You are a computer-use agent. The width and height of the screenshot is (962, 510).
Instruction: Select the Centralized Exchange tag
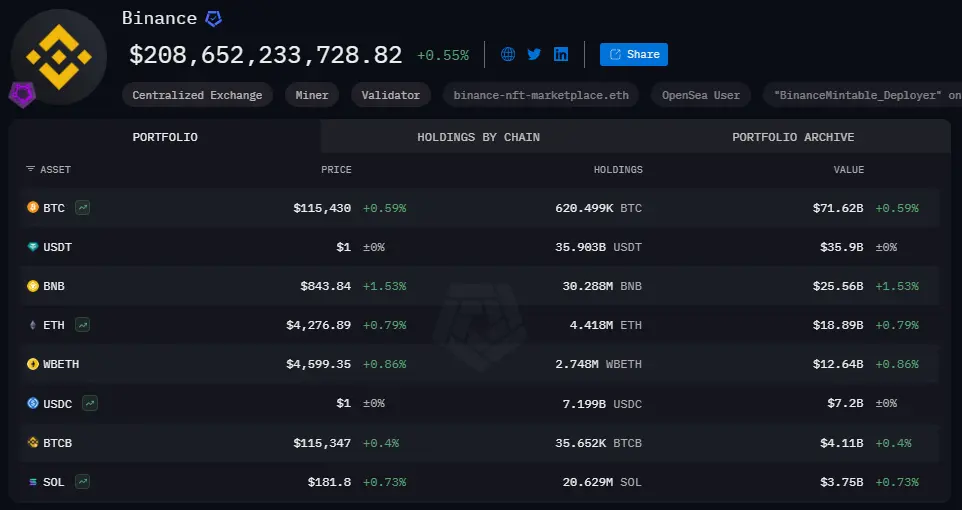[197, 95]
